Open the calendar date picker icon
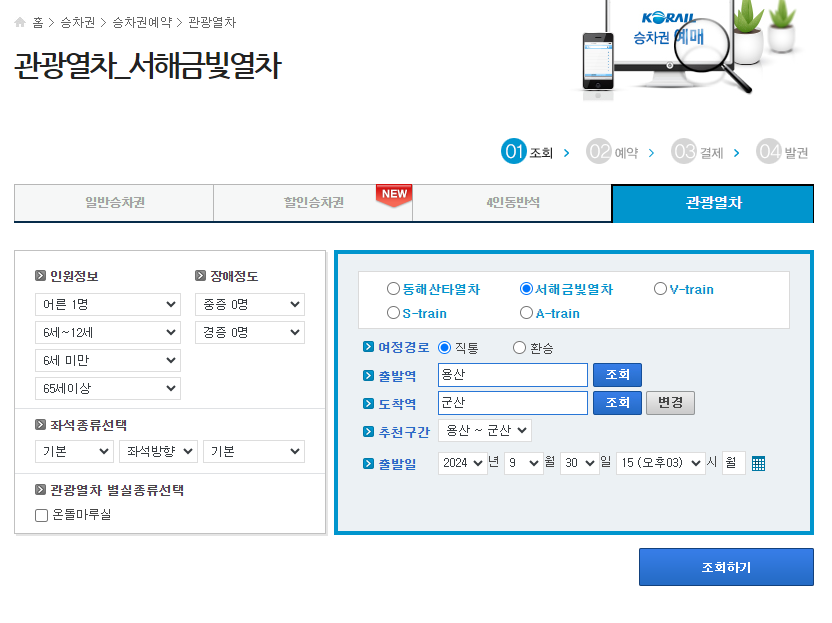The height and width of the screenshot is (623, 832). coord(758,463)
